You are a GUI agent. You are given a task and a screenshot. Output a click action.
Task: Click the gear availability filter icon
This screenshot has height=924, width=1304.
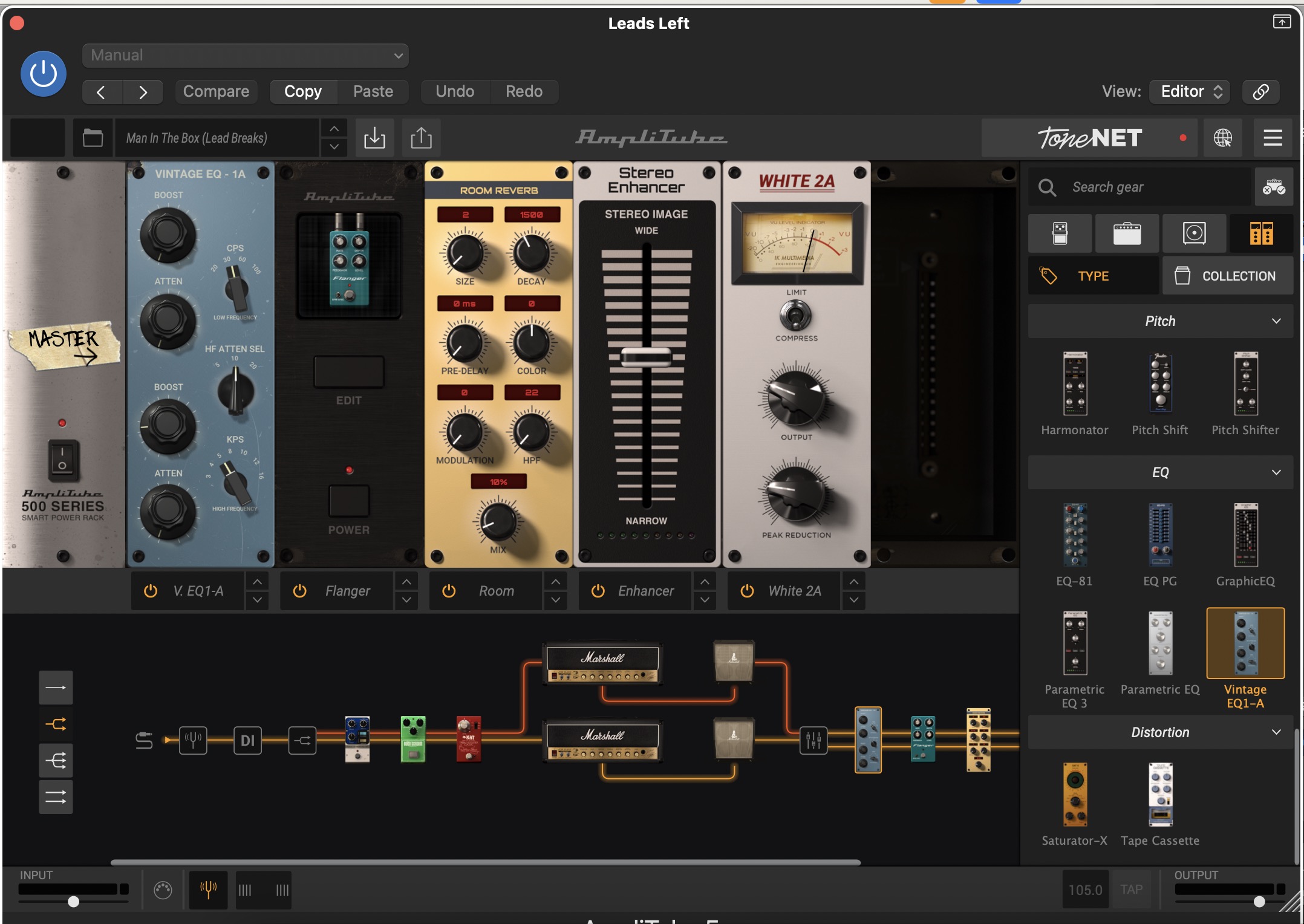(1273, 187)
